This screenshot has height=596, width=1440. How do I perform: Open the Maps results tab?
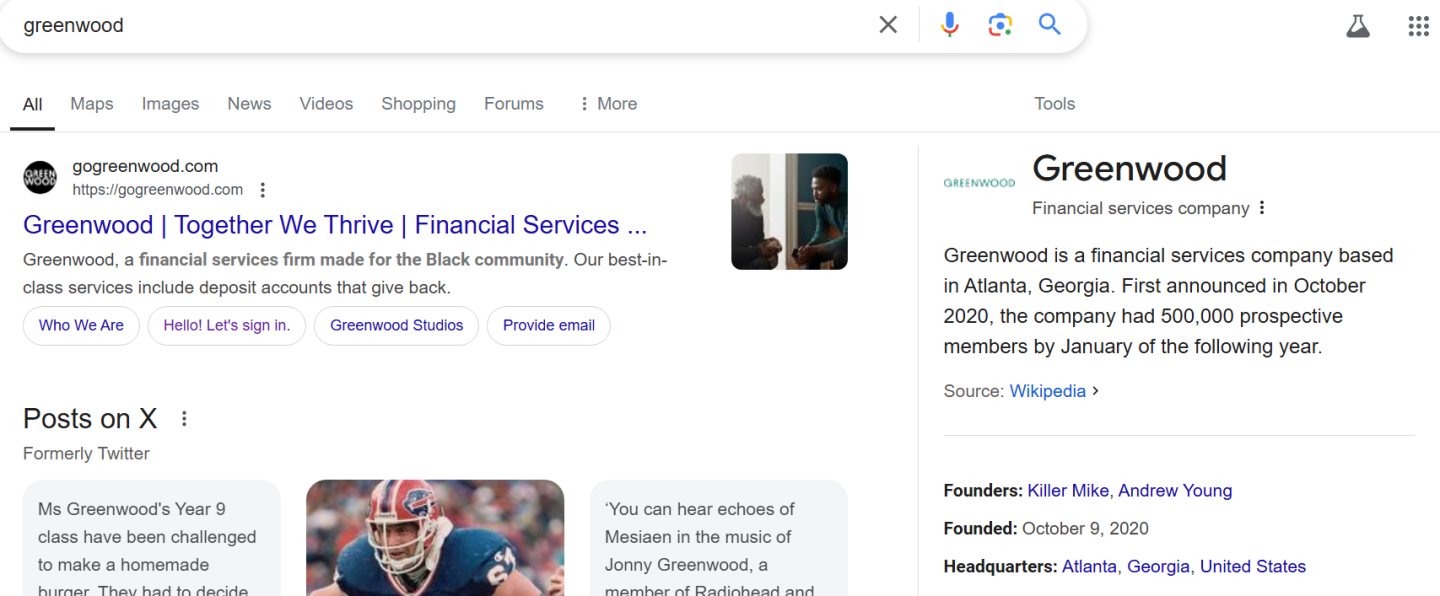[92, 104]
